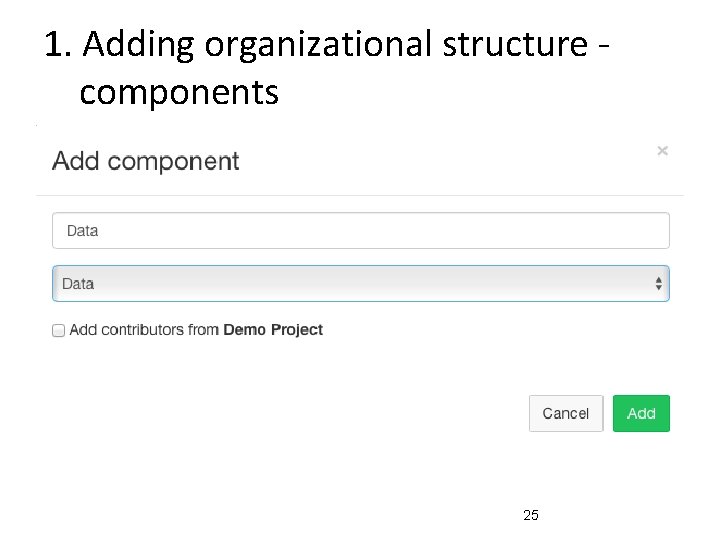Click the slide page number 25
720x540 pixels.
coord(531,515)
